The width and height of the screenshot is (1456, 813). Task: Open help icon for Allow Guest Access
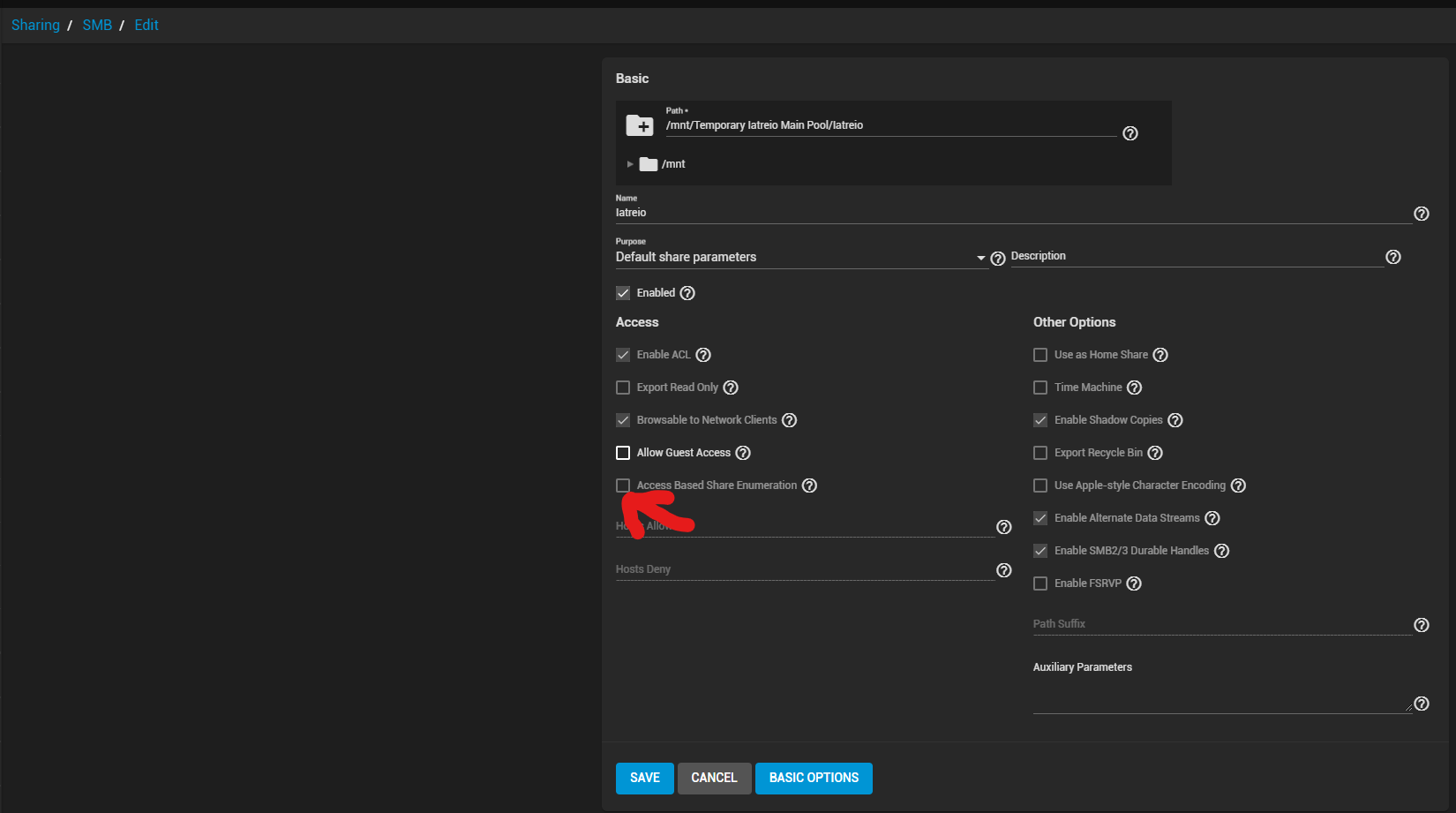743,453
